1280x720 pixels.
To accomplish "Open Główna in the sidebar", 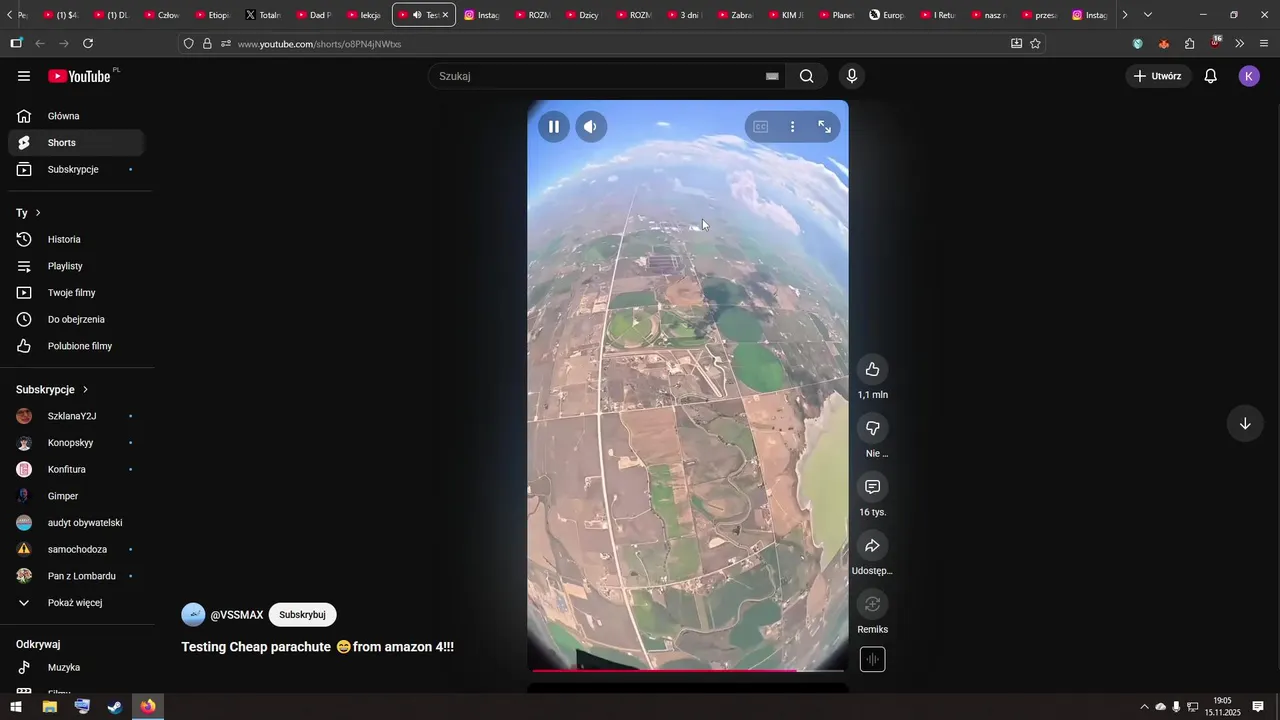I will point(77,116).
